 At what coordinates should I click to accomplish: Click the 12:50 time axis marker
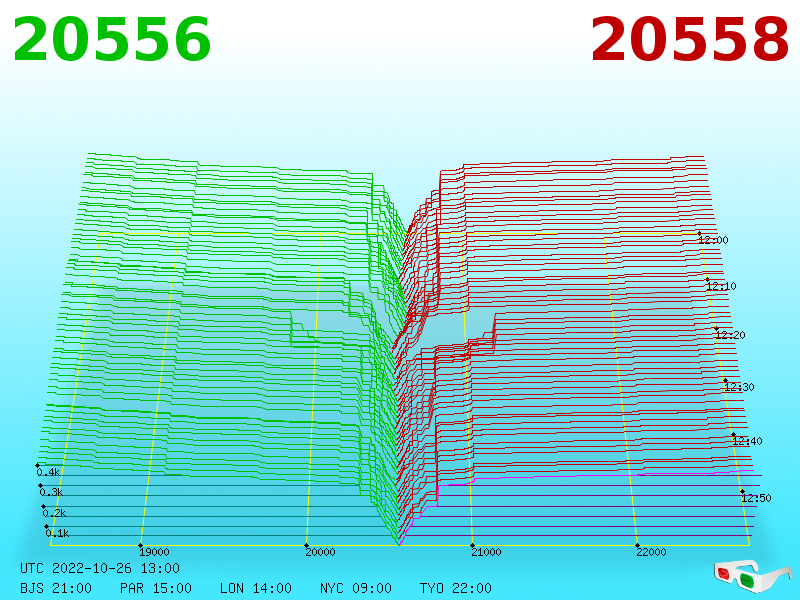point(756,498)
